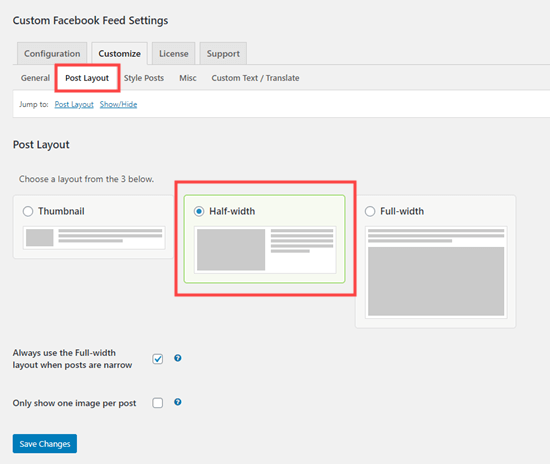Jump to Post Layout section link
The image size is (550, 464).
click(74, 104)
